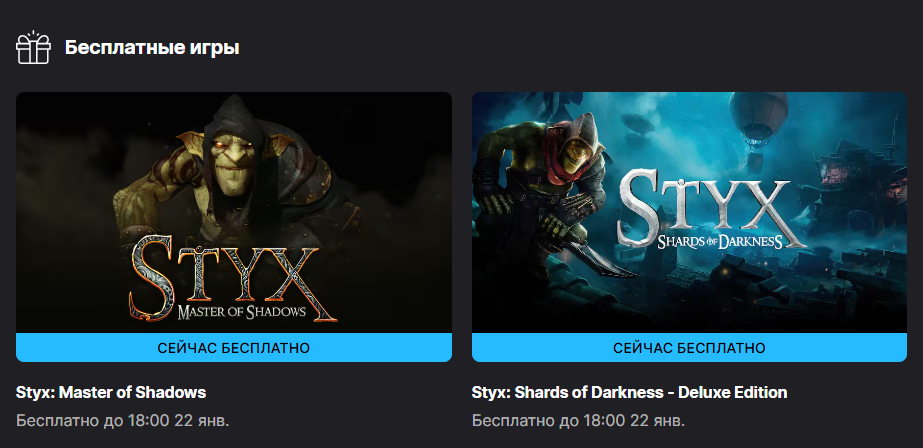
Task: Select the Бесплатные игры heading
Action: point(152,48)
